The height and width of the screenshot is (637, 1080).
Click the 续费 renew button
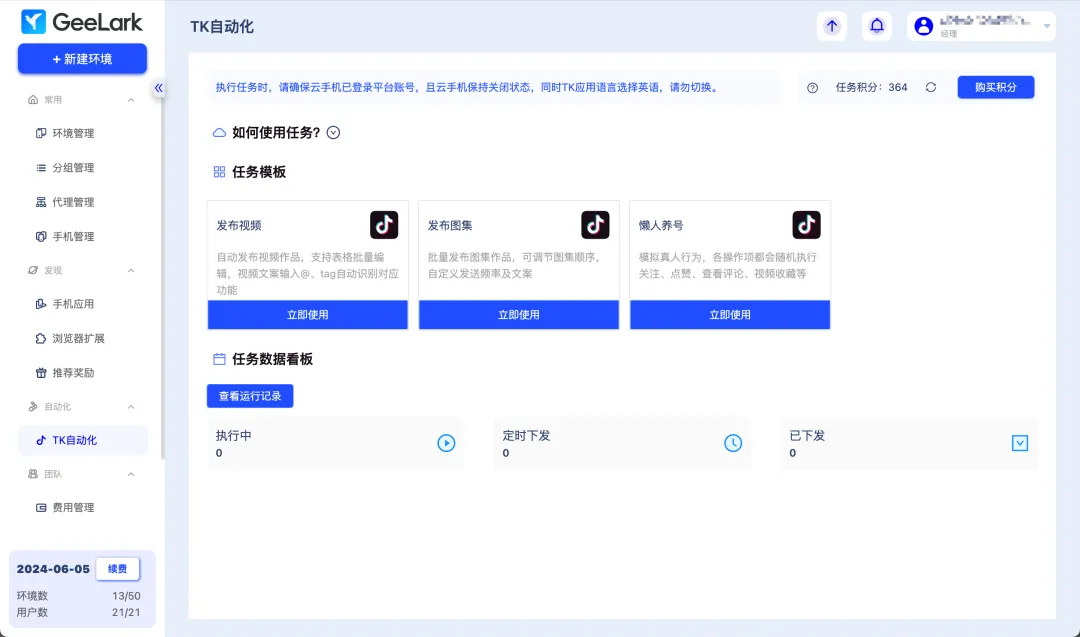(x=118, y=569)
